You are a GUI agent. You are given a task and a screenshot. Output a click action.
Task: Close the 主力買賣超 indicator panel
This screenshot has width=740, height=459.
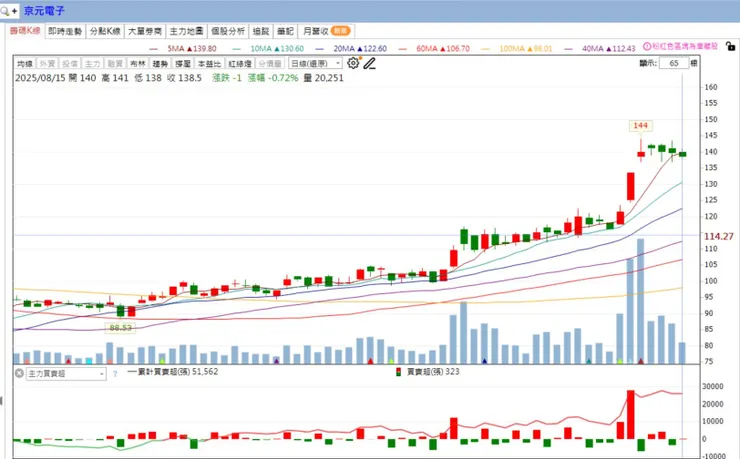[19, 374]
